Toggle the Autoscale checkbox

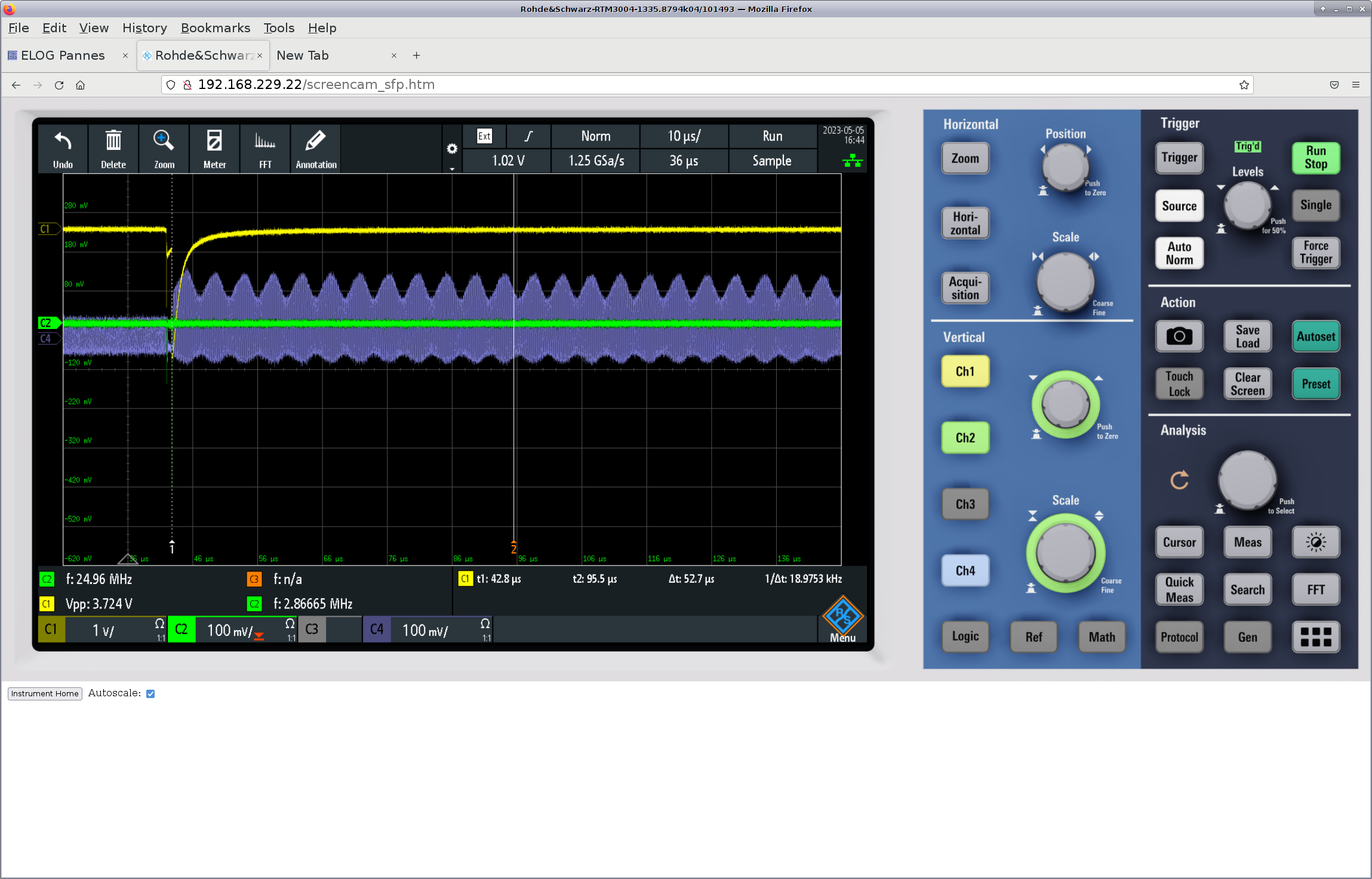pyautogui.click(x=150, y=693)
